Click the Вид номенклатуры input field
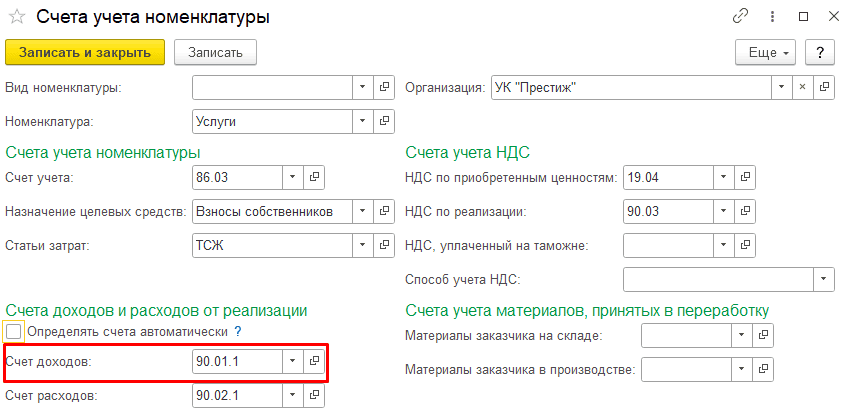 pyautogui.click(x=272, y=87)
